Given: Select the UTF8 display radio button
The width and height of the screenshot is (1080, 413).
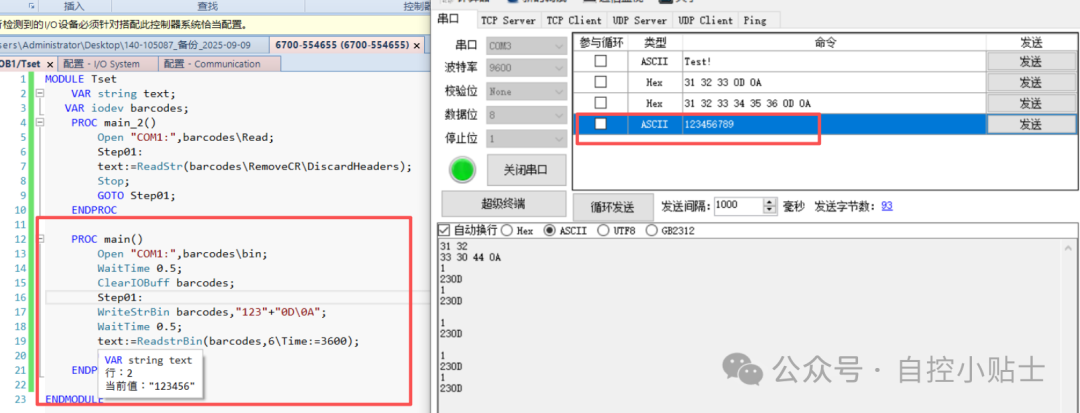Looking at the screenshot, I should coord(603,231).
